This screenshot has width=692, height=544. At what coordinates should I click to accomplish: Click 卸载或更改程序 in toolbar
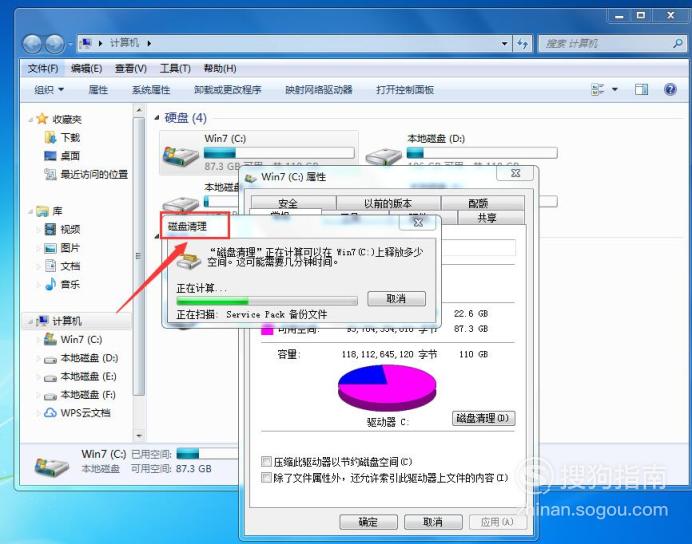tap(228, 90)
